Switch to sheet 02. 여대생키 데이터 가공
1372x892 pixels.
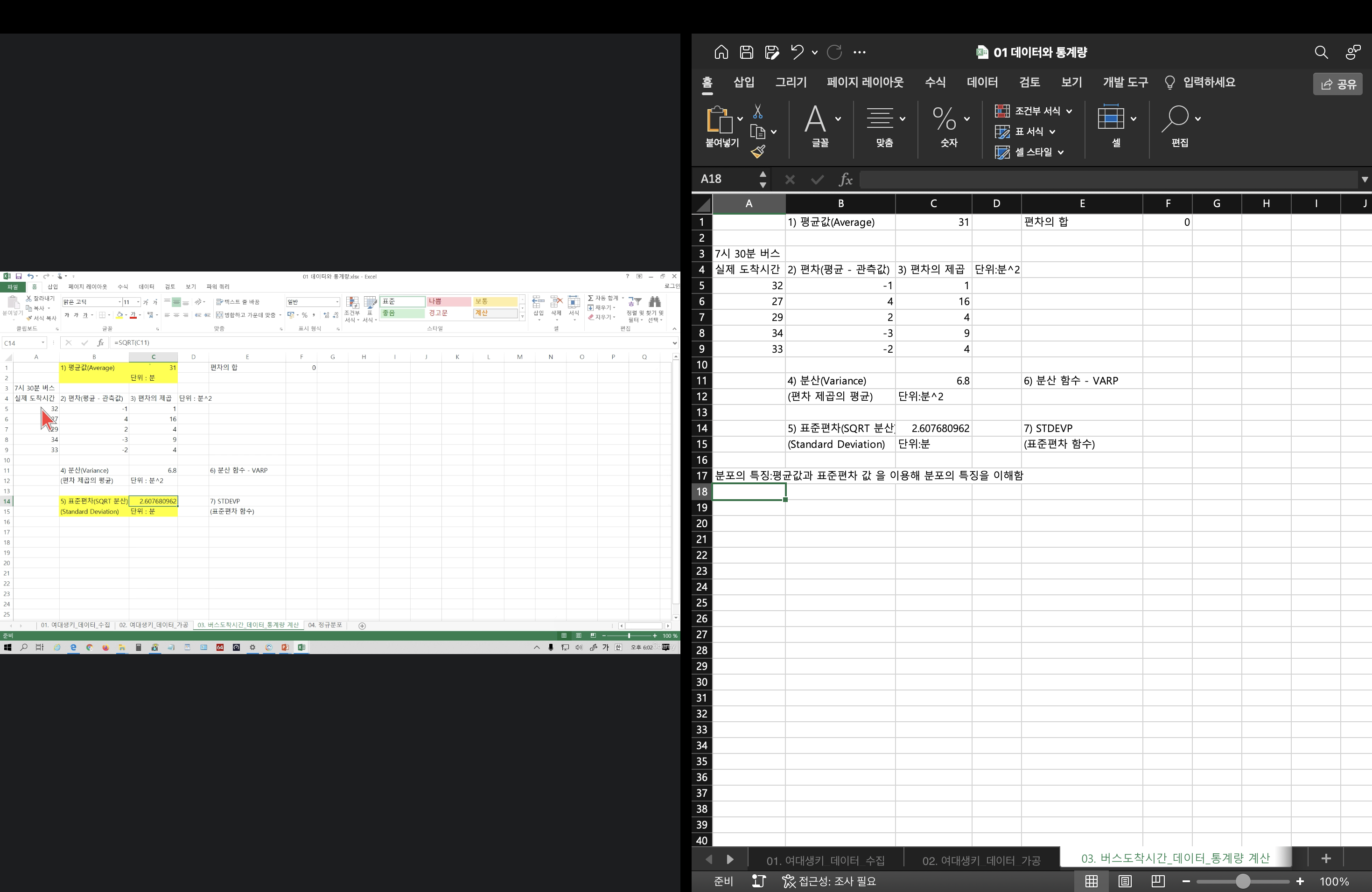[x=980, y=860]
